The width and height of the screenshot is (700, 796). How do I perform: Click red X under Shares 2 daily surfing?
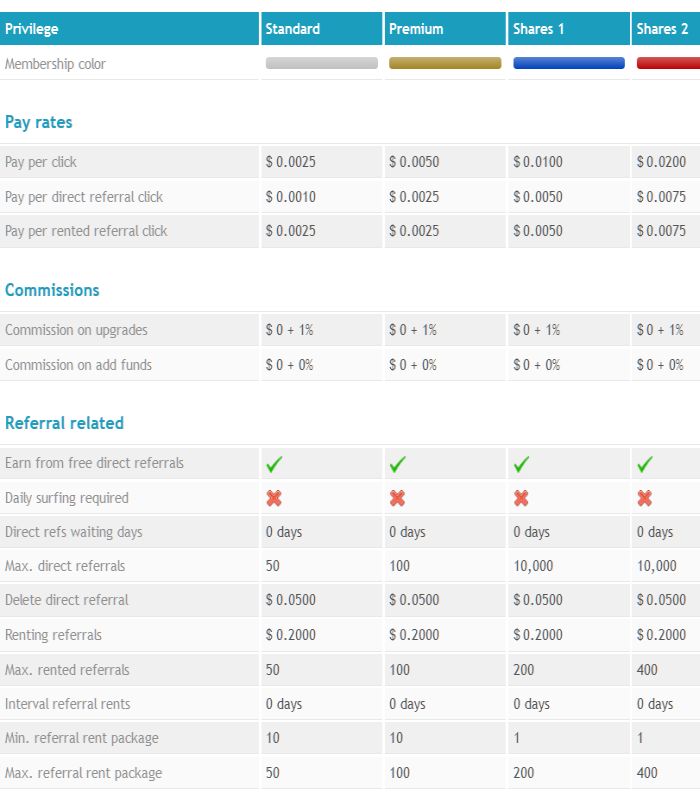click(645, 498)
